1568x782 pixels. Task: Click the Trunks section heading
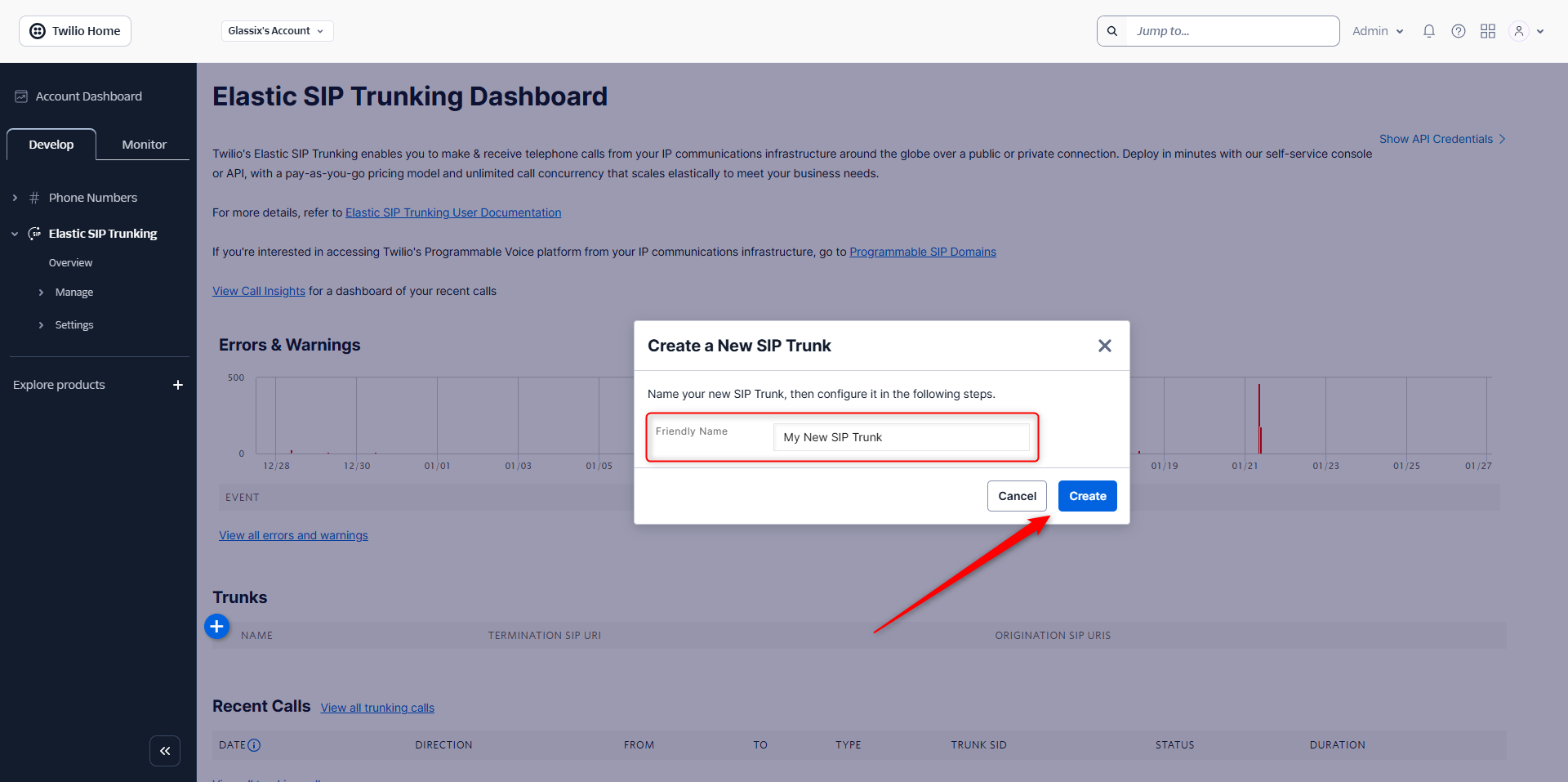[239, 597]
